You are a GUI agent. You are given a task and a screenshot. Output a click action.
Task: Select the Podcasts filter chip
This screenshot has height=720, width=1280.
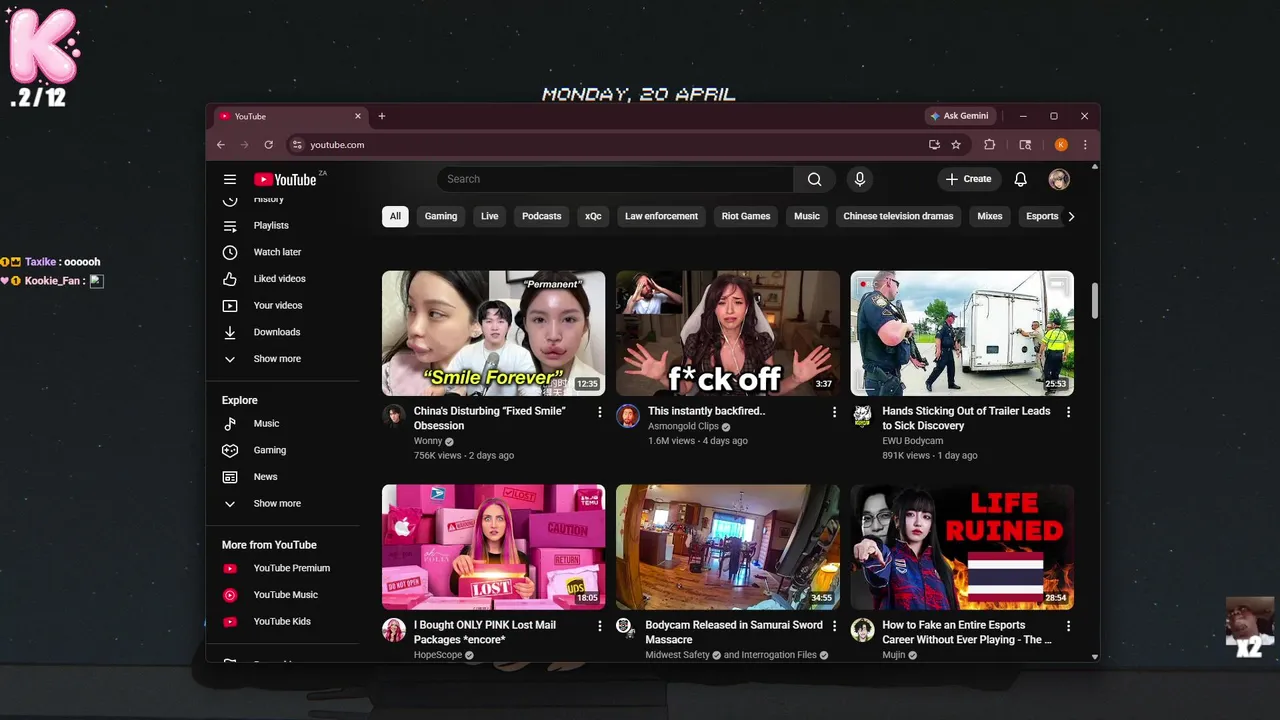pos(542,216)
